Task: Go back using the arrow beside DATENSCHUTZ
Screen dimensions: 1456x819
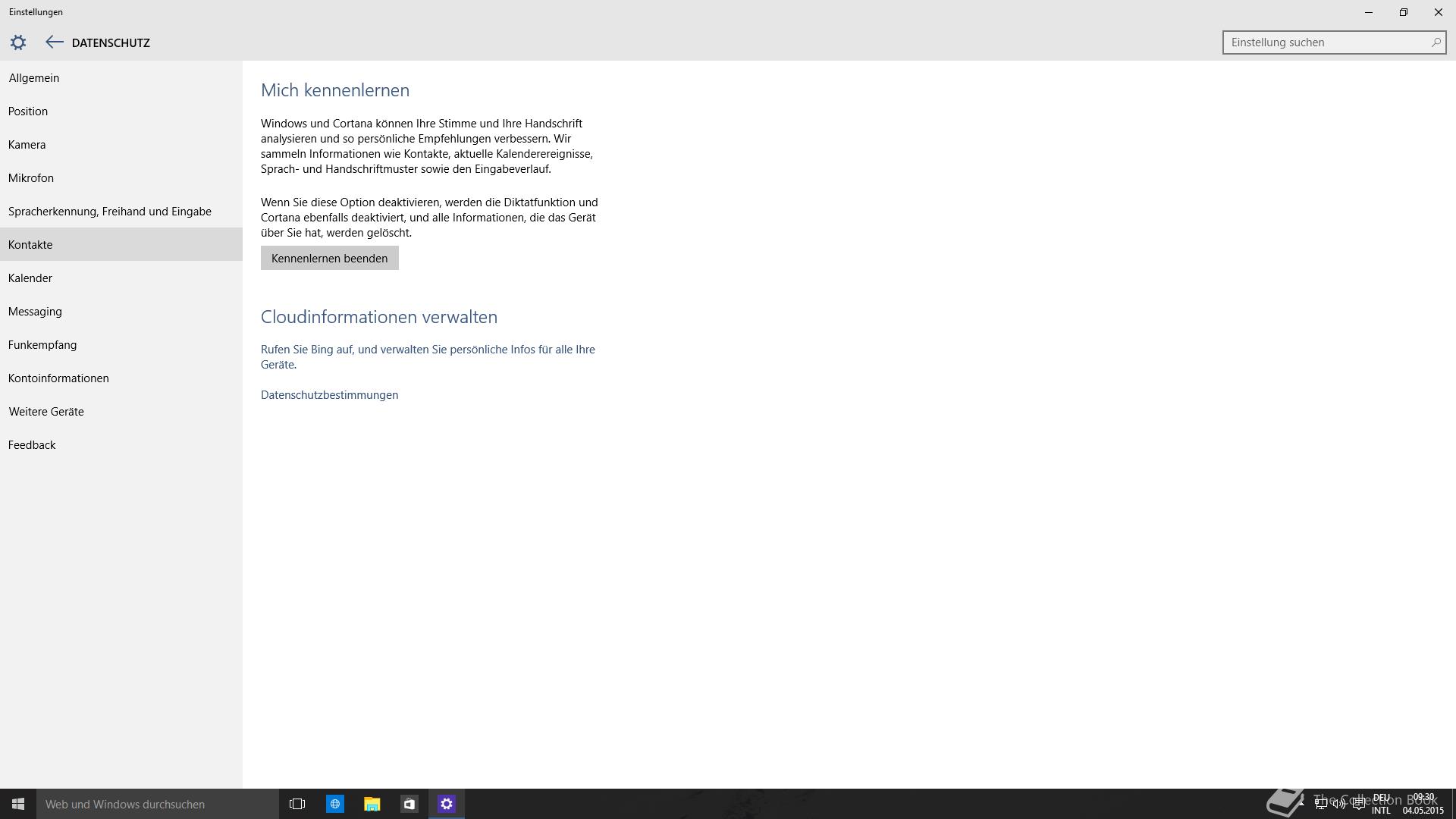Action: [54, 42]
